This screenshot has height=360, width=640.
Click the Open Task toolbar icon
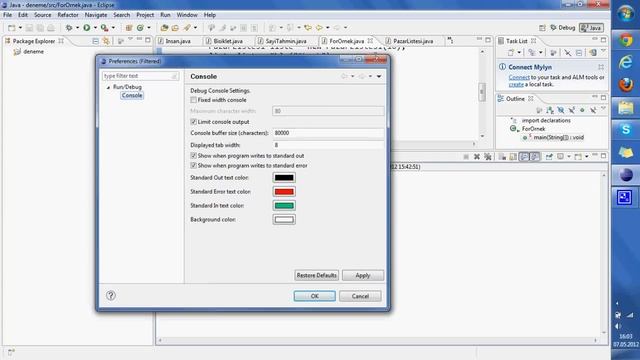175,28
